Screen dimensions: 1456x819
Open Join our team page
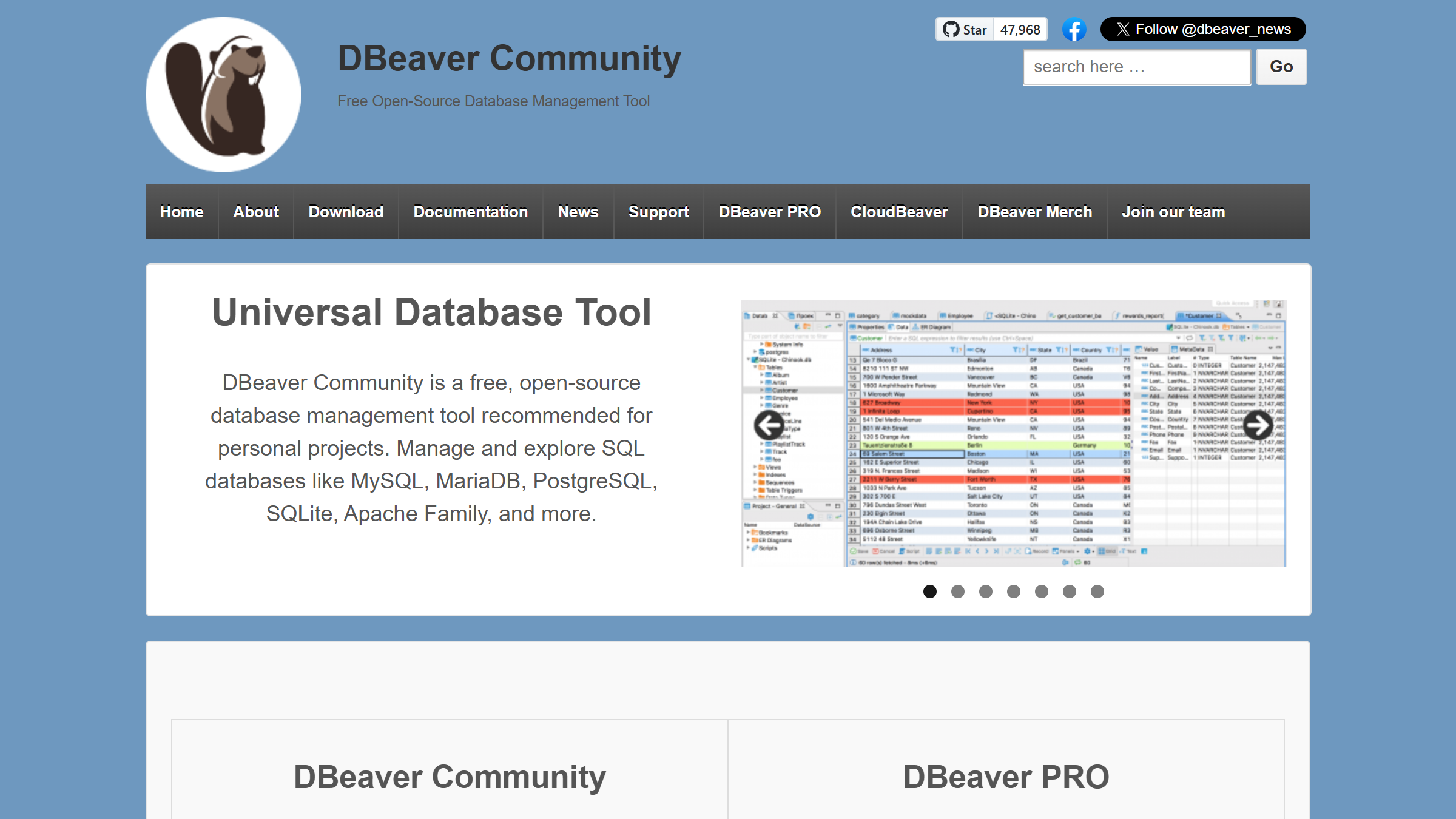1173,212
